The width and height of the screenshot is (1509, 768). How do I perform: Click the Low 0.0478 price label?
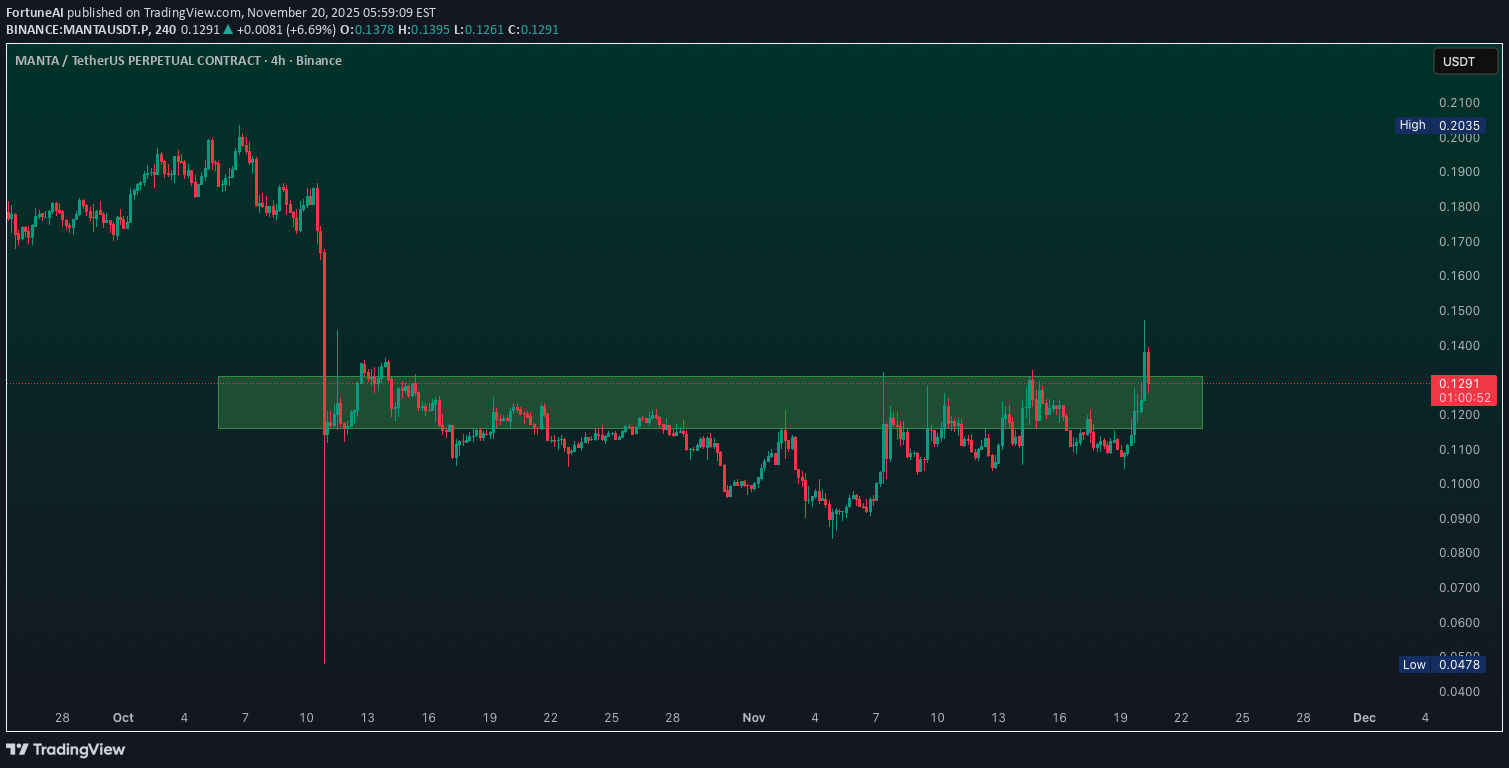pos(1441,664)
